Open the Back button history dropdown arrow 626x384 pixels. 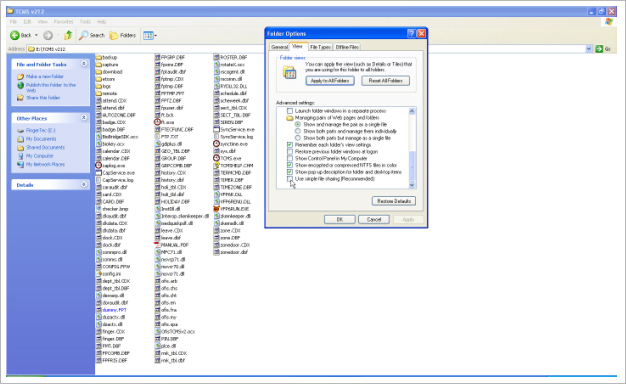[36, 36]
